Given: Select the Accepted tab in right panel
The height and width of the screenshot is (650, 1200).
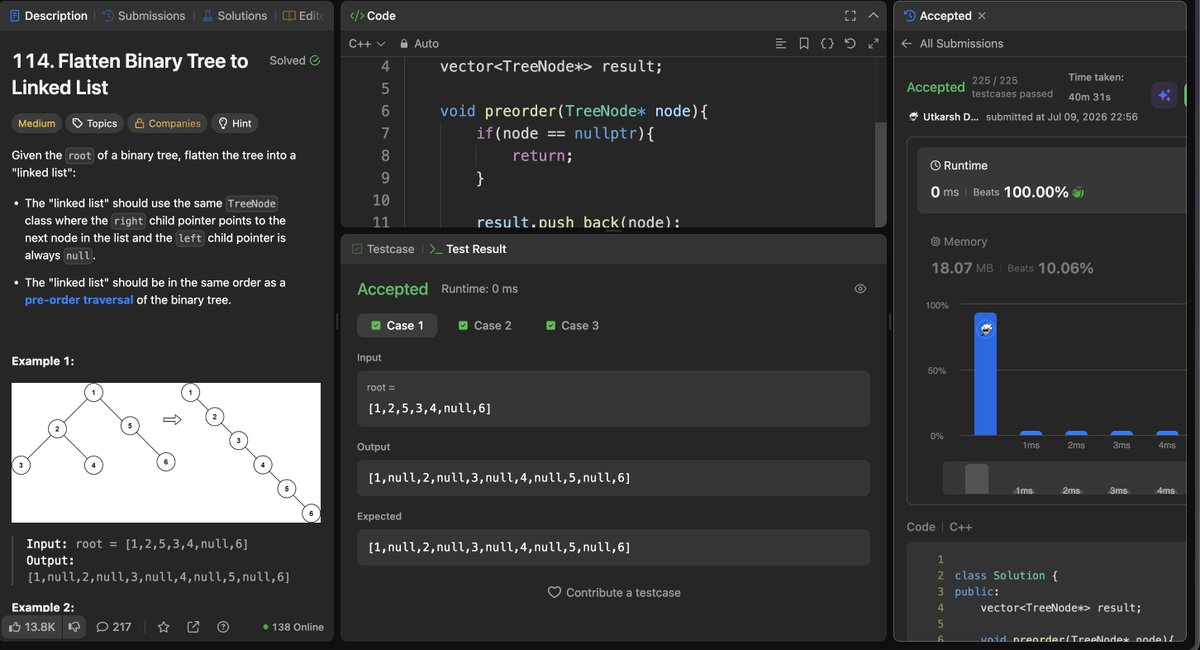Looking at the screenshot, I should tap(937, 16).
